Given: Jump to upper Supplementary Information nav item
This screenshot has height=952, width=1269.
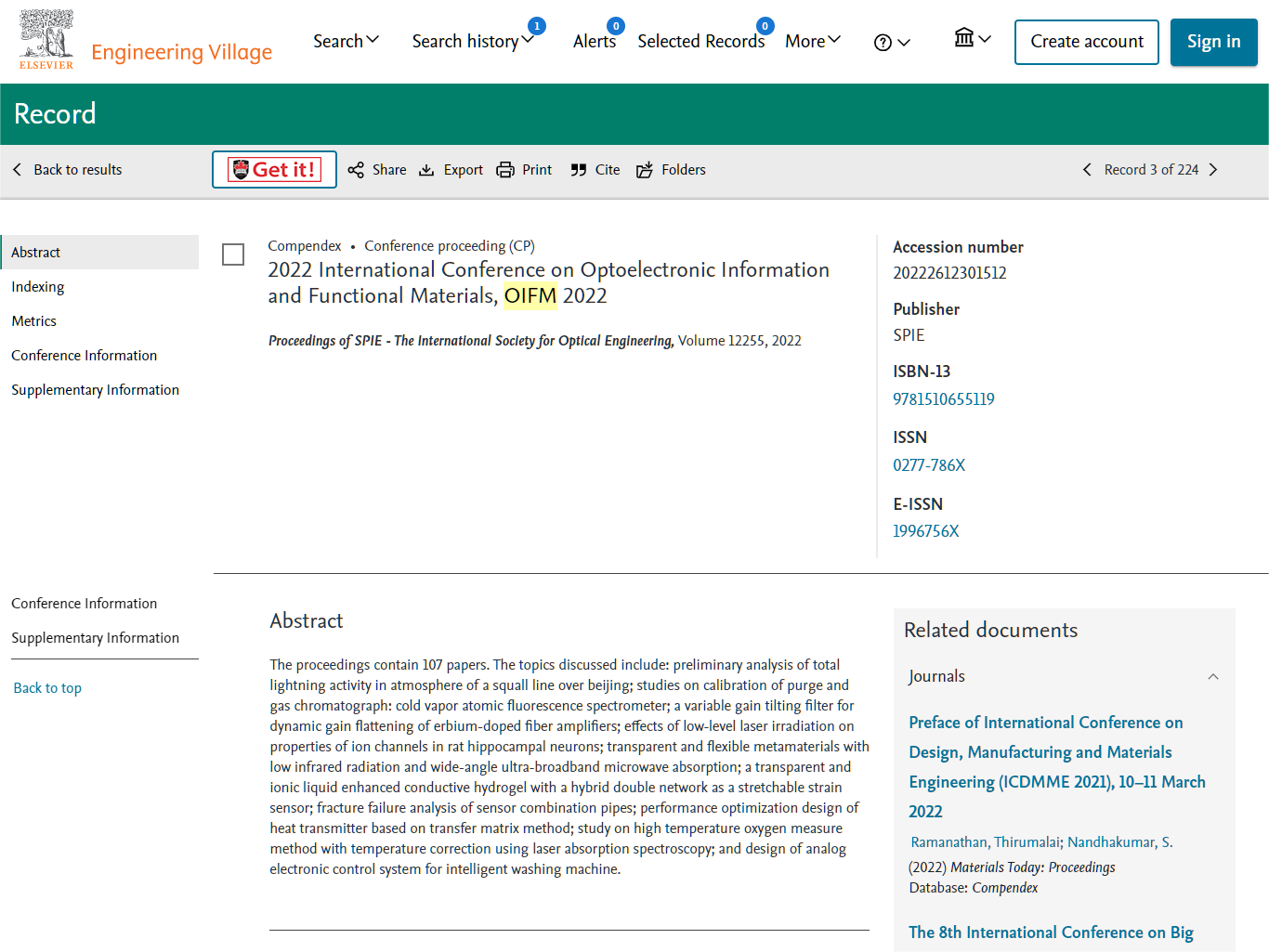Looking at the screenshot, I should point(96,390).
